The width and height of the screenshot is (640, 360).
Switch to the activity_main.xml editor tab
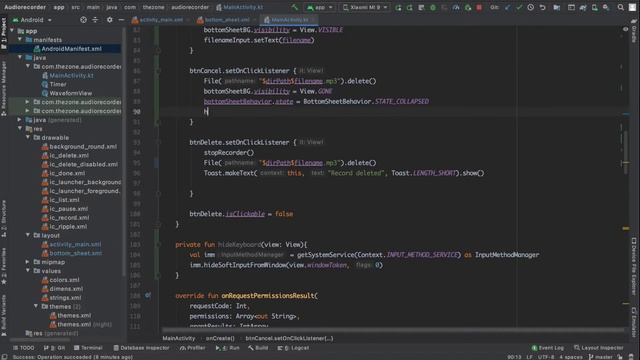tap(161, 20)
